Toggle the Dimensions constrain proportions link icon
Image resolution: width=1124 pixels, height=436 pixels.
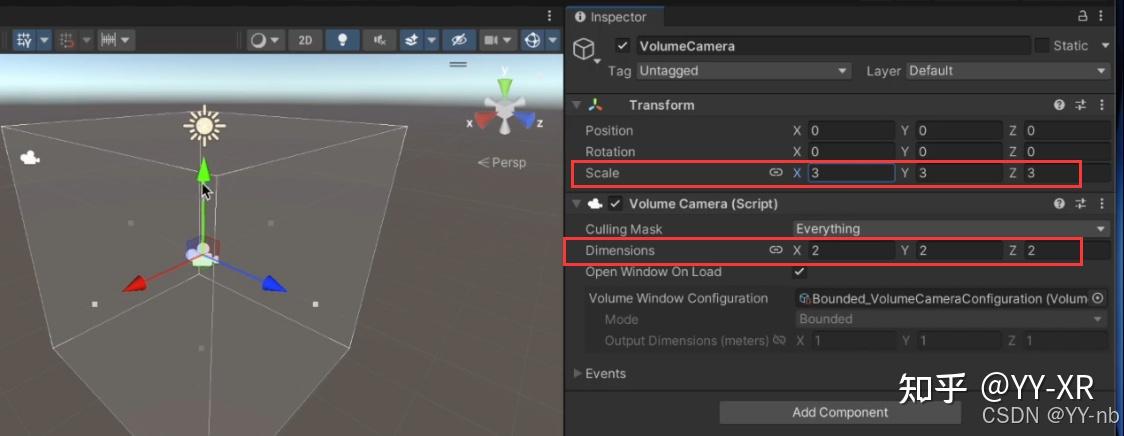click(775, 250)
